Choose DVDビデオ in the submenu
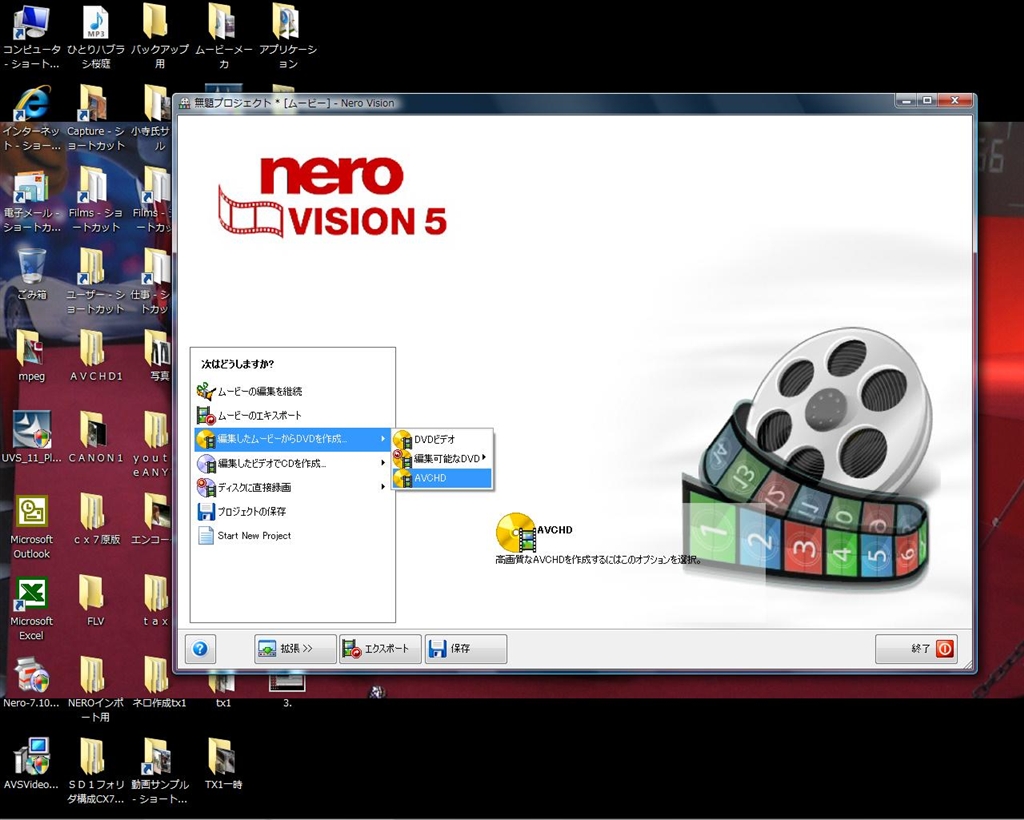 tap(442, 440)
